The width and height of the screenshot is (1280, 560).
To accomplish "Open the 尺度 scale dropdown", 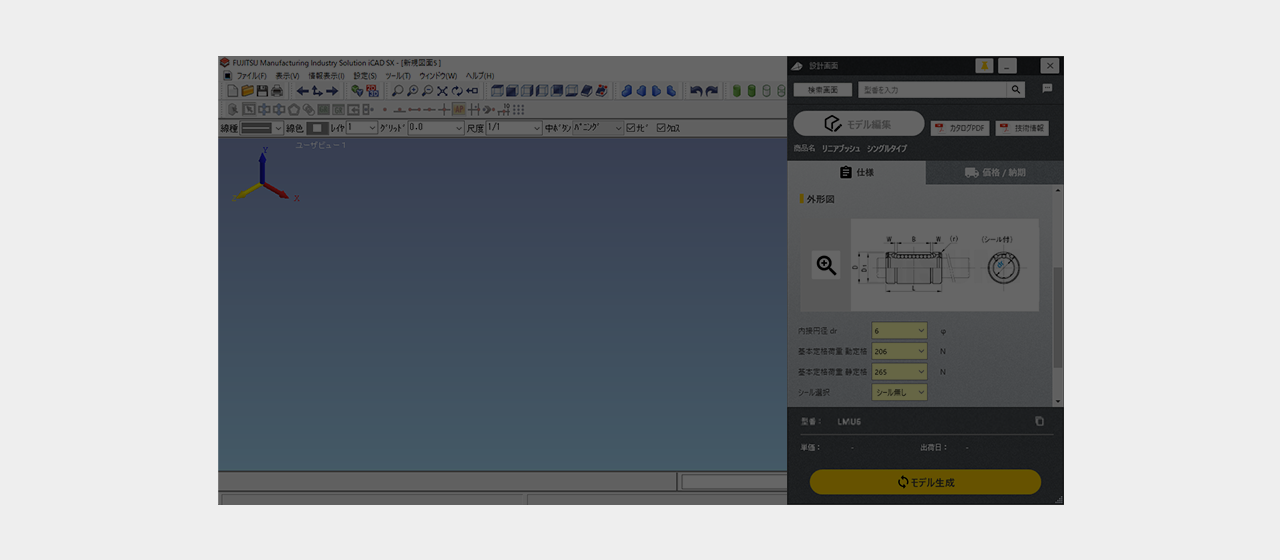I will pyautogui.click(x=513, y=128).
